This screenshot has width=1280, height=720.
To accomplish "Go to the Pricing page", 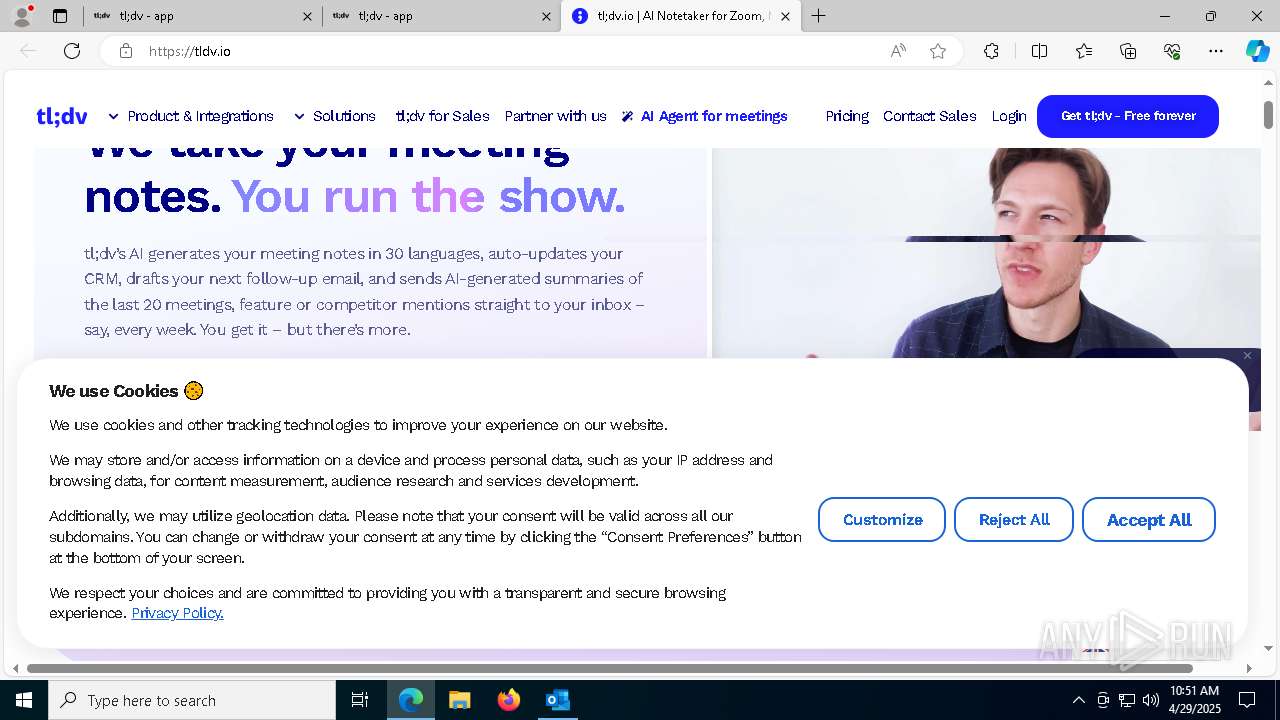I will pyautogui.click(x=847, y=116).
